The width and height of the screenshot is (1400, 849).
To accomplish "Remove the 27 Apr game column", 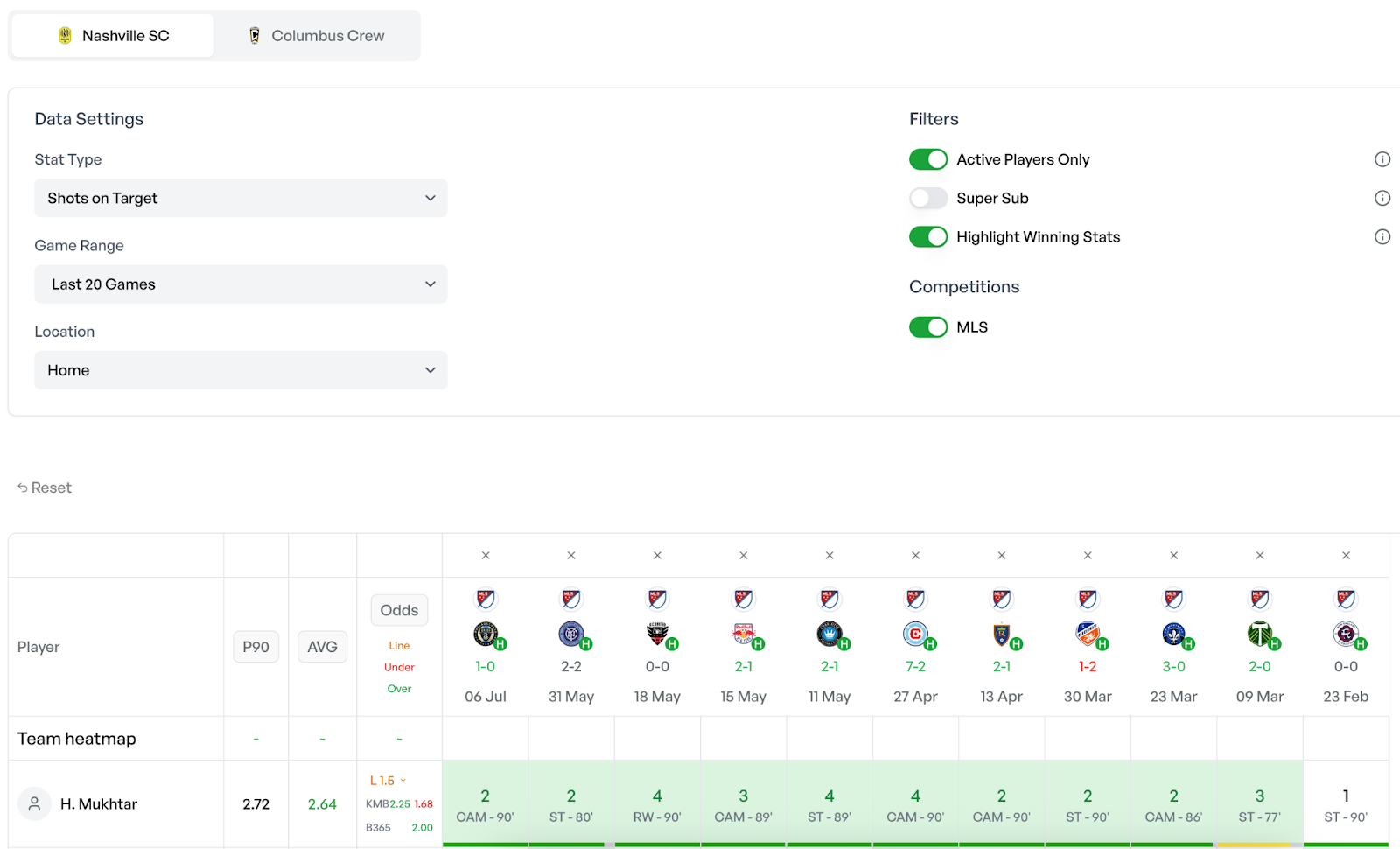I will (x=915, y=555).
